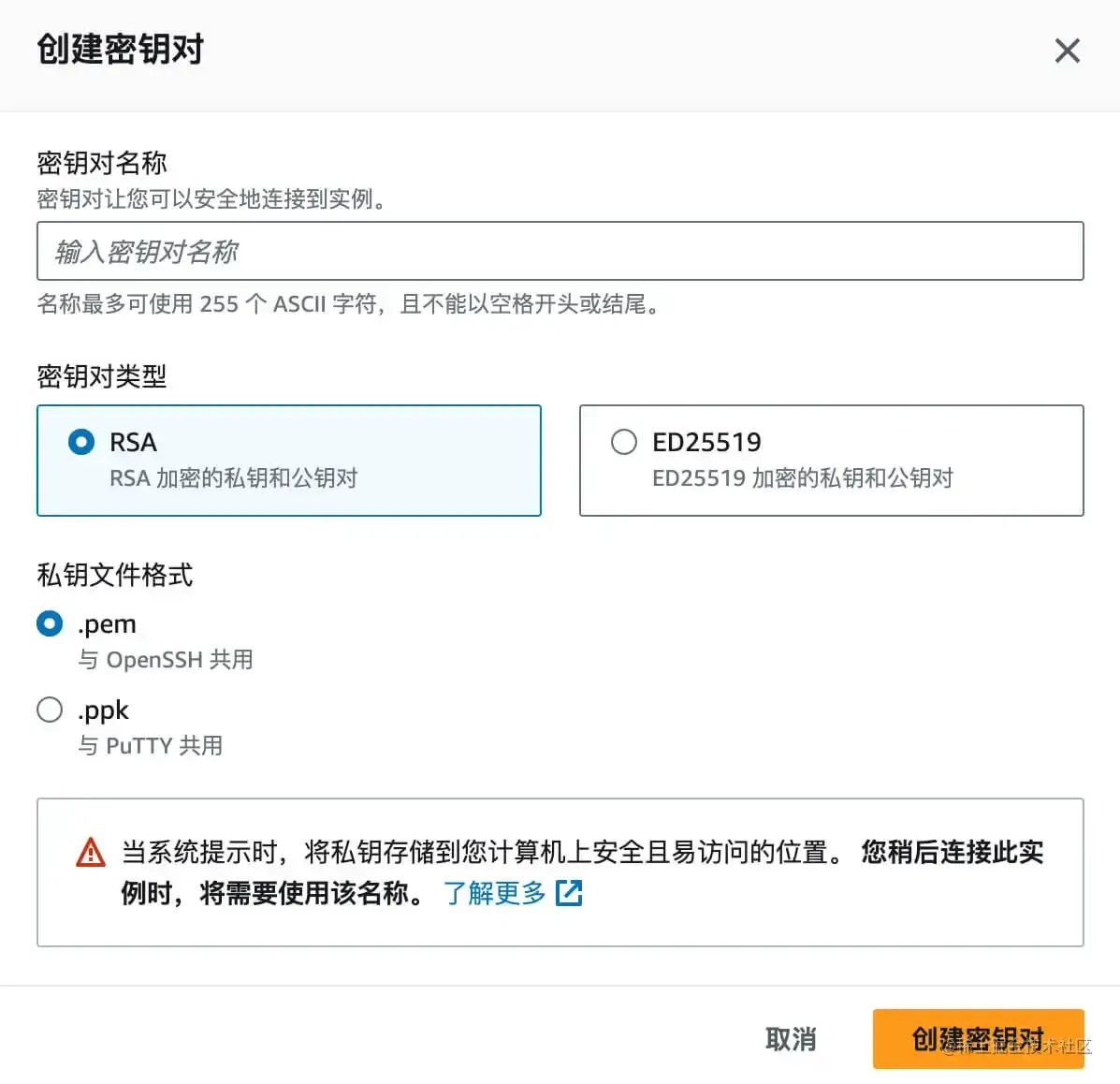The width and height of the screenshot is (1120, 1084).
Task: Click the 与 PuTTY 共用 description text
Action: 150,745
